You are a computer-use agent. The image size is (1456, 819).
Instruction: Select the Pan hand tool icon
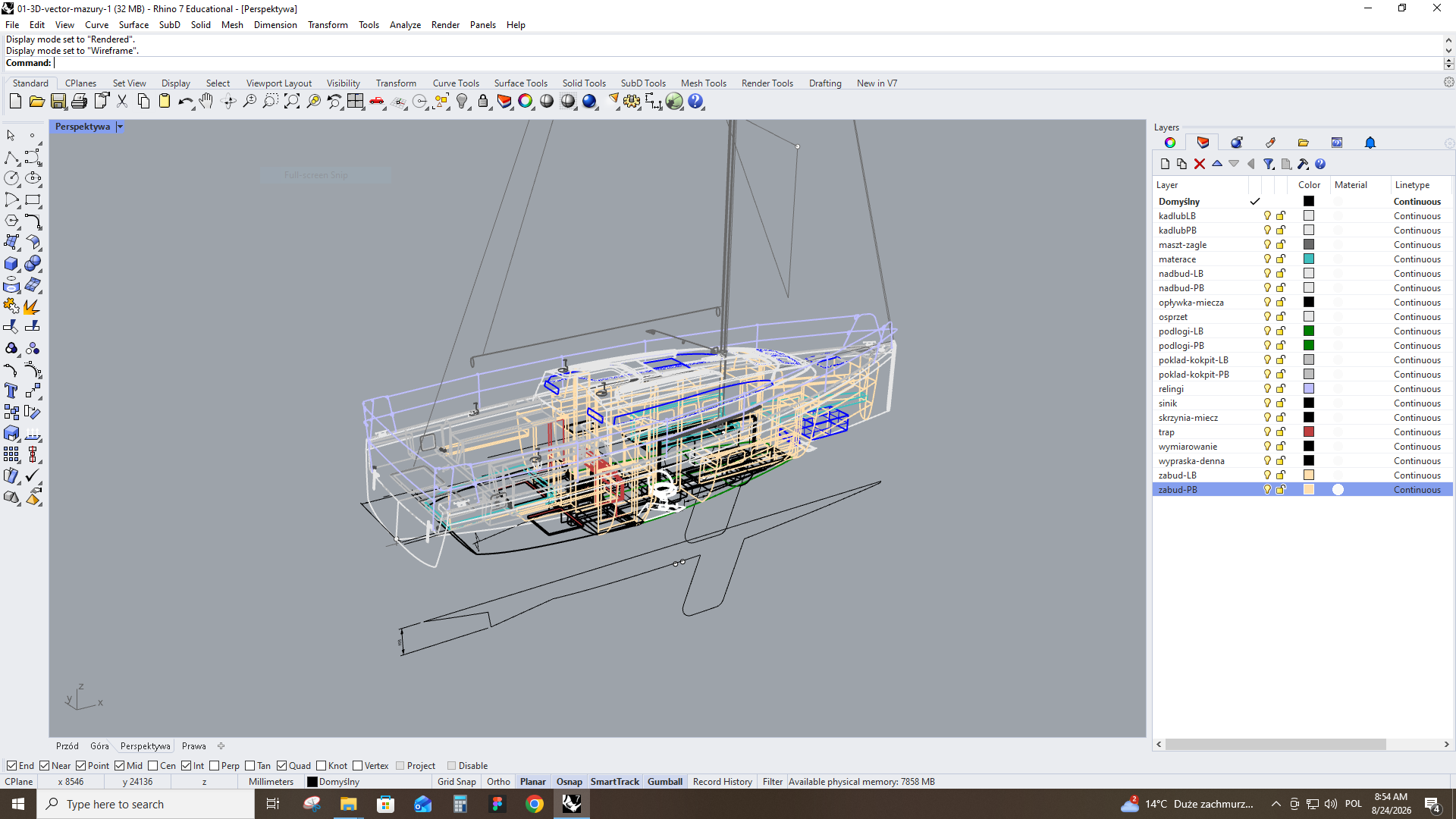[x=206, y=102]
